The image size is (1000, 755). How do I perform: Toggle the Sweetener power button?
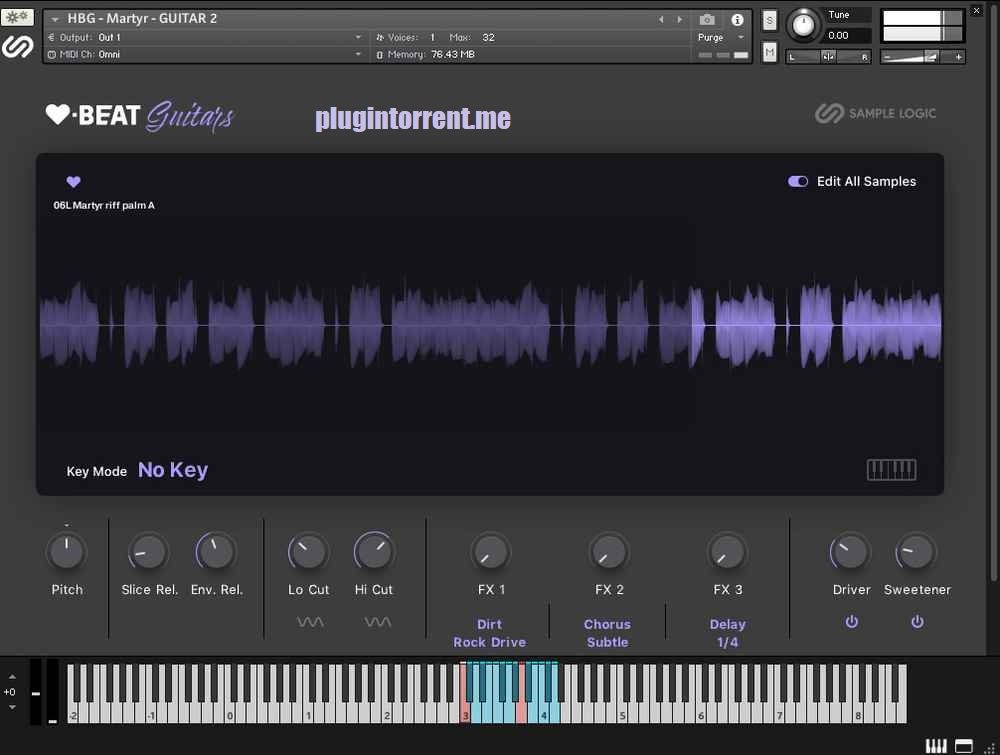click(x=917, y=622)
